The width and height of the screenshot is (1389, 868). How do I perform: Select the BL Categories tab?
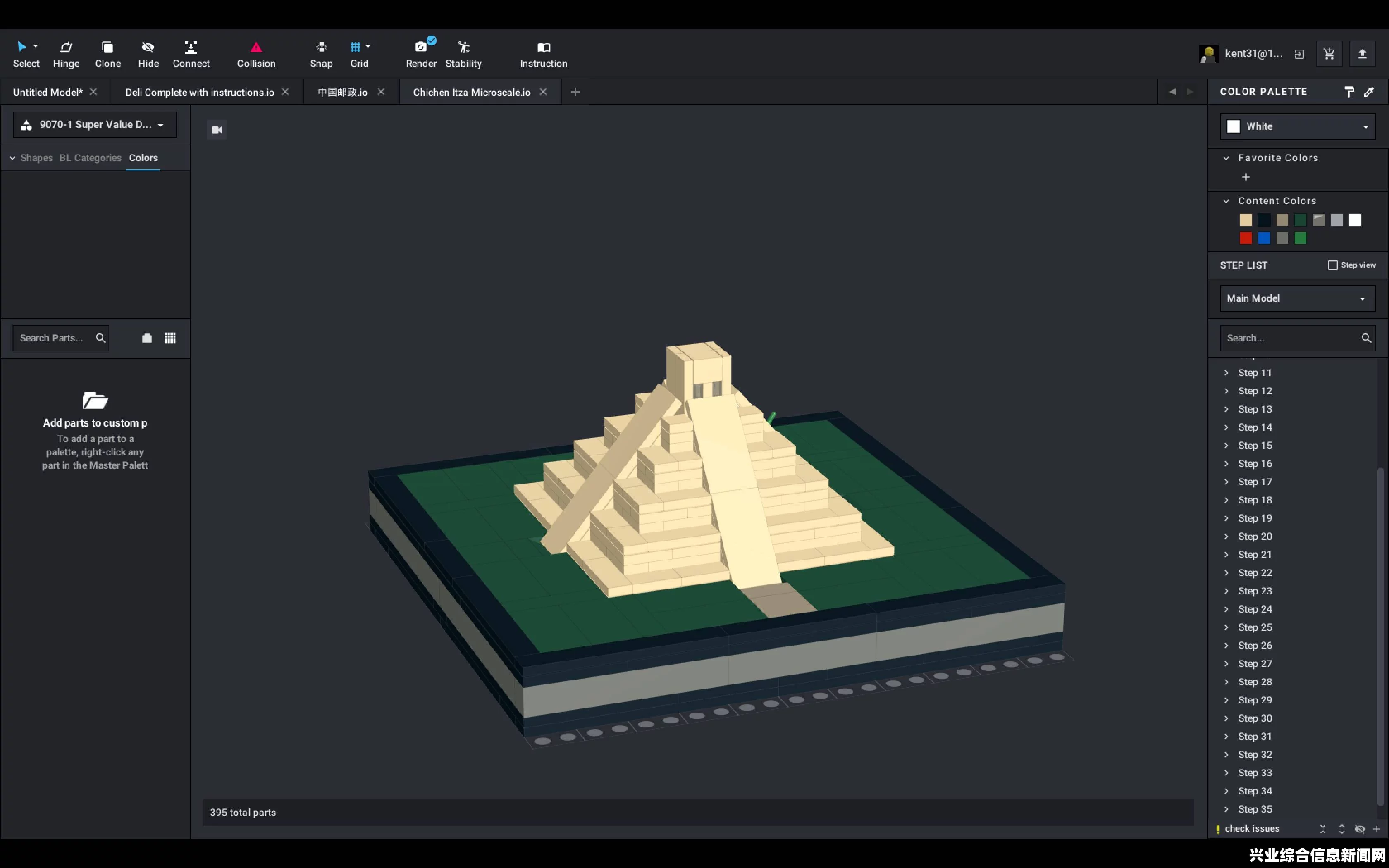pos(90,158)
